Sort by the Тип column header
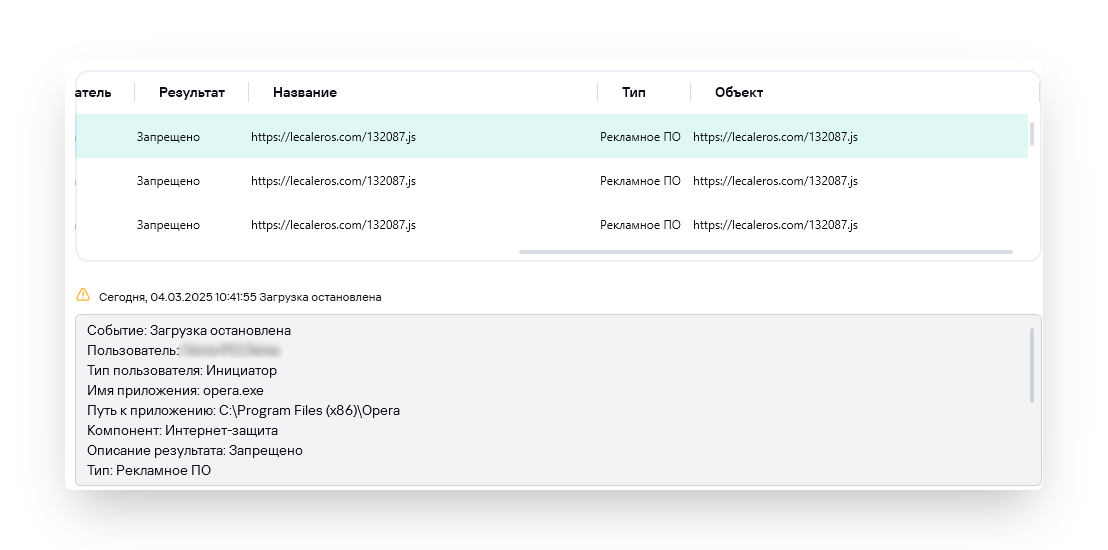Viewport: 1108px width, 550px height. coord(633,92)
